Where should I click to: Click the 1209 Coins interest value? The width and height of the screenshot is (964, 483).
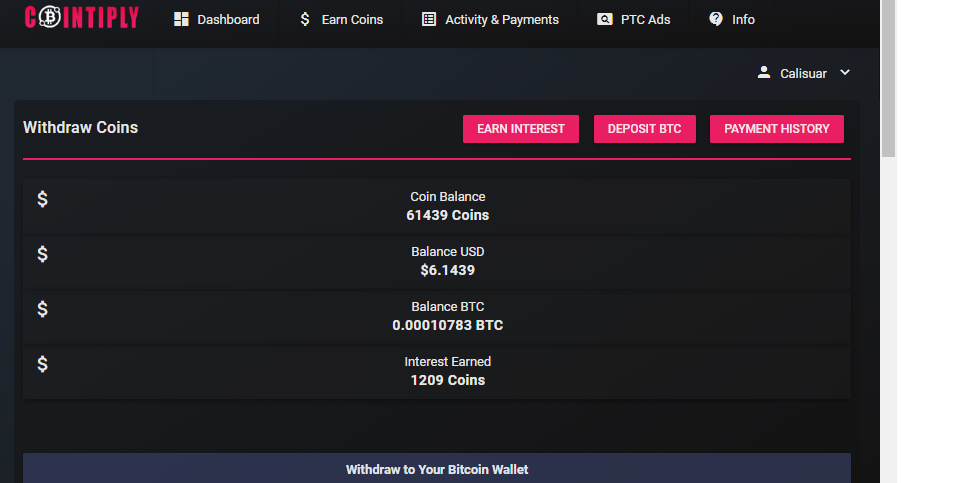pos(448,380)
